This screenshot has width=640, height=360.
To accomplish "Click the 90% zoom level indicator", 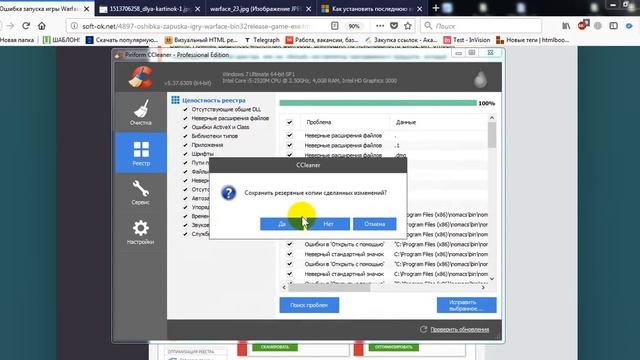I will coord(354,26).
